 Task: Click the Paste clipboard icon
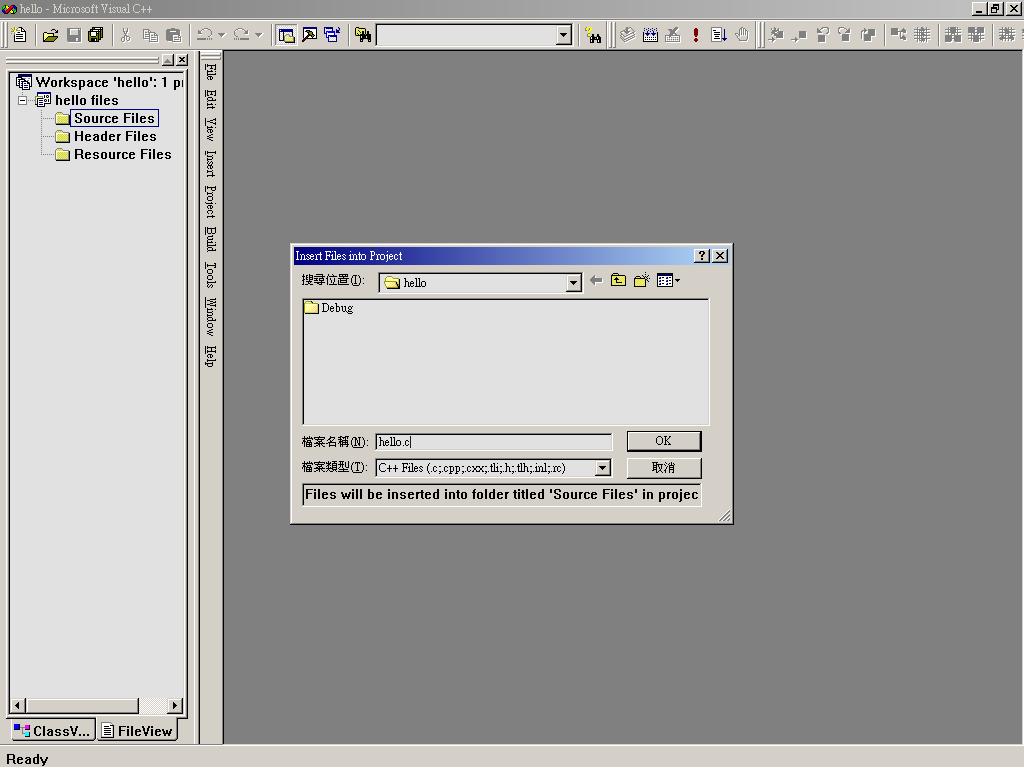(x=174, y=35)
